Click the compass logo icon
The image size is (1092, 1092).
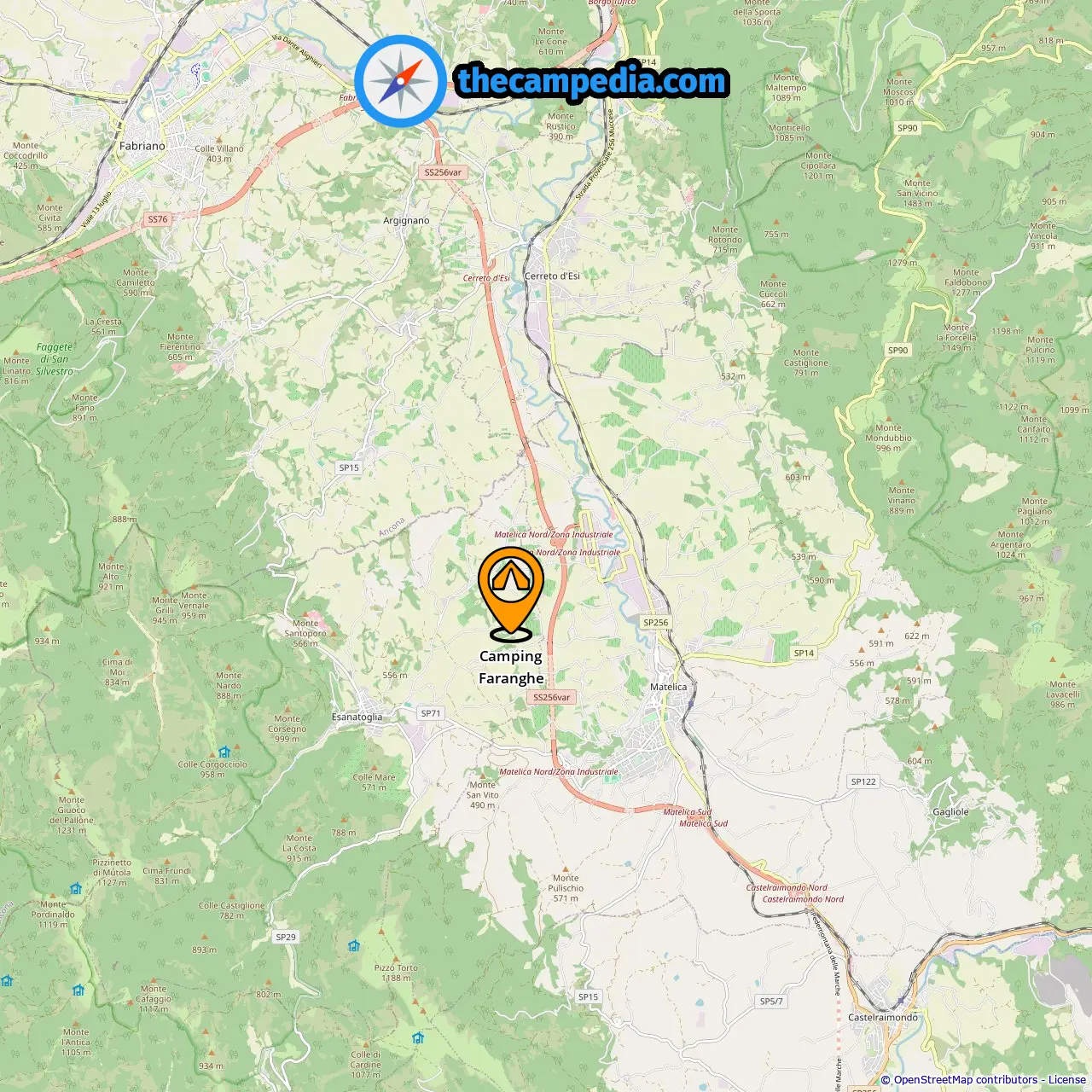coord(401,82)
